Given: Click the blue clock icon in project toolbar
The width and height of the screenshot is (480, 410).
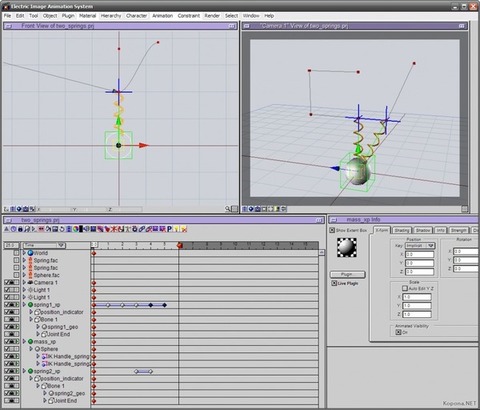Looking at the screenshot, I should tap(13, 229).
